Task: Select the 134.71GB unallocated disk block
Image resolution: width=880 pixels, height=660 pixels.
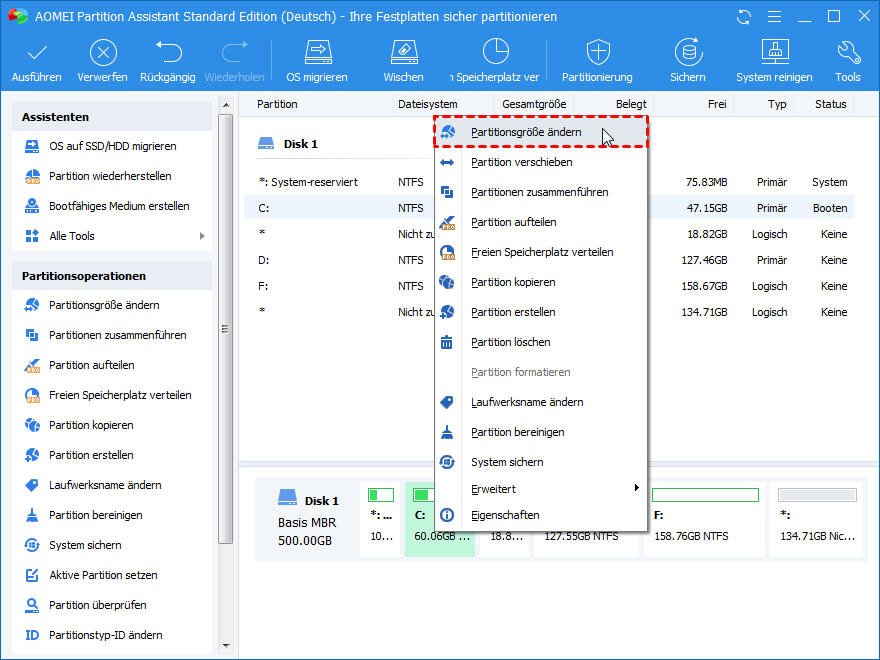Action: point(817,519)
